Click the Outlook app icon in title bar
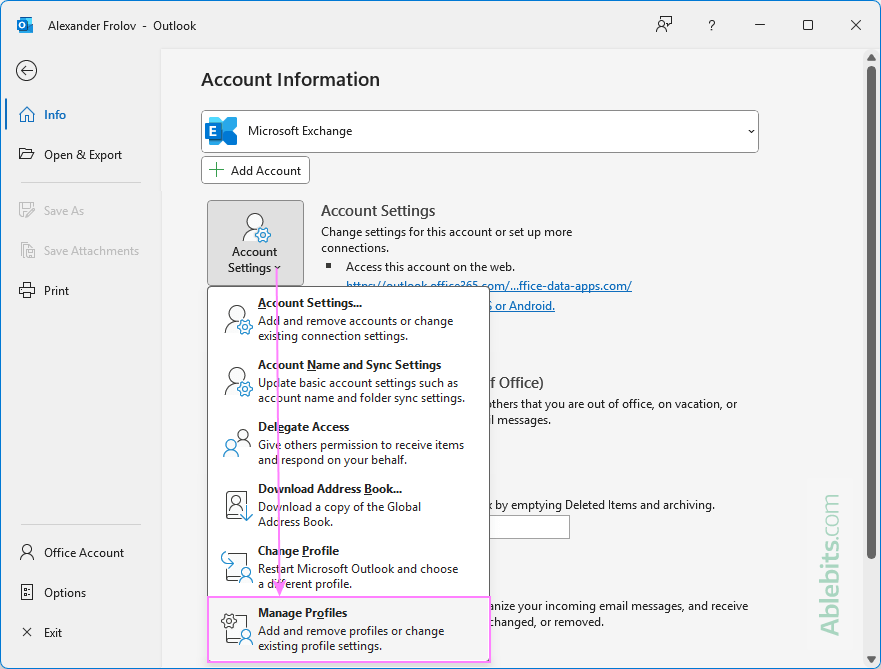This screenshot has width=881, height=669. 24,25
